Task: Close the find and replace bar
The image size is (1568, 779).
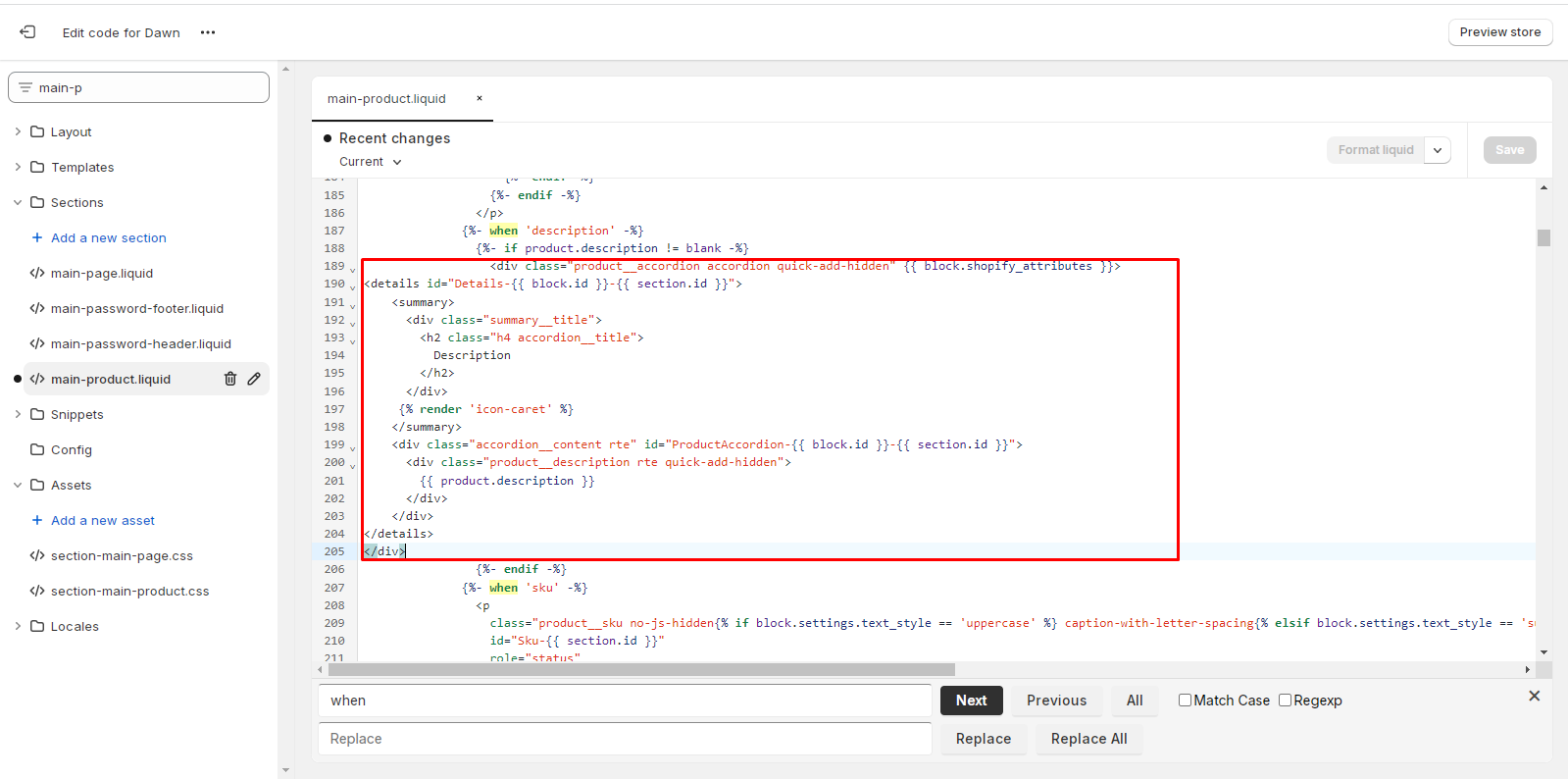Action: coord(1535,696)
